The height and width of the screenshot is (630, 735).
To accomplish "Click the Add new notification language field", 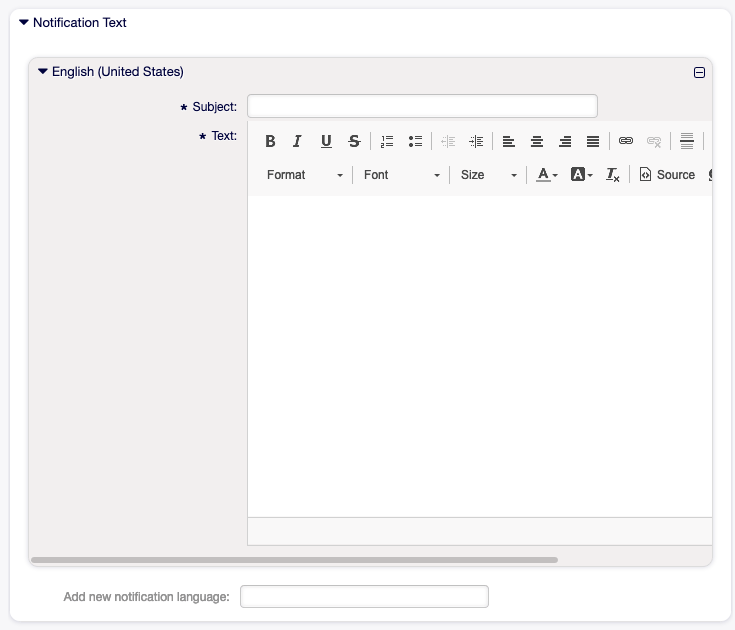I will click(364, 597).
